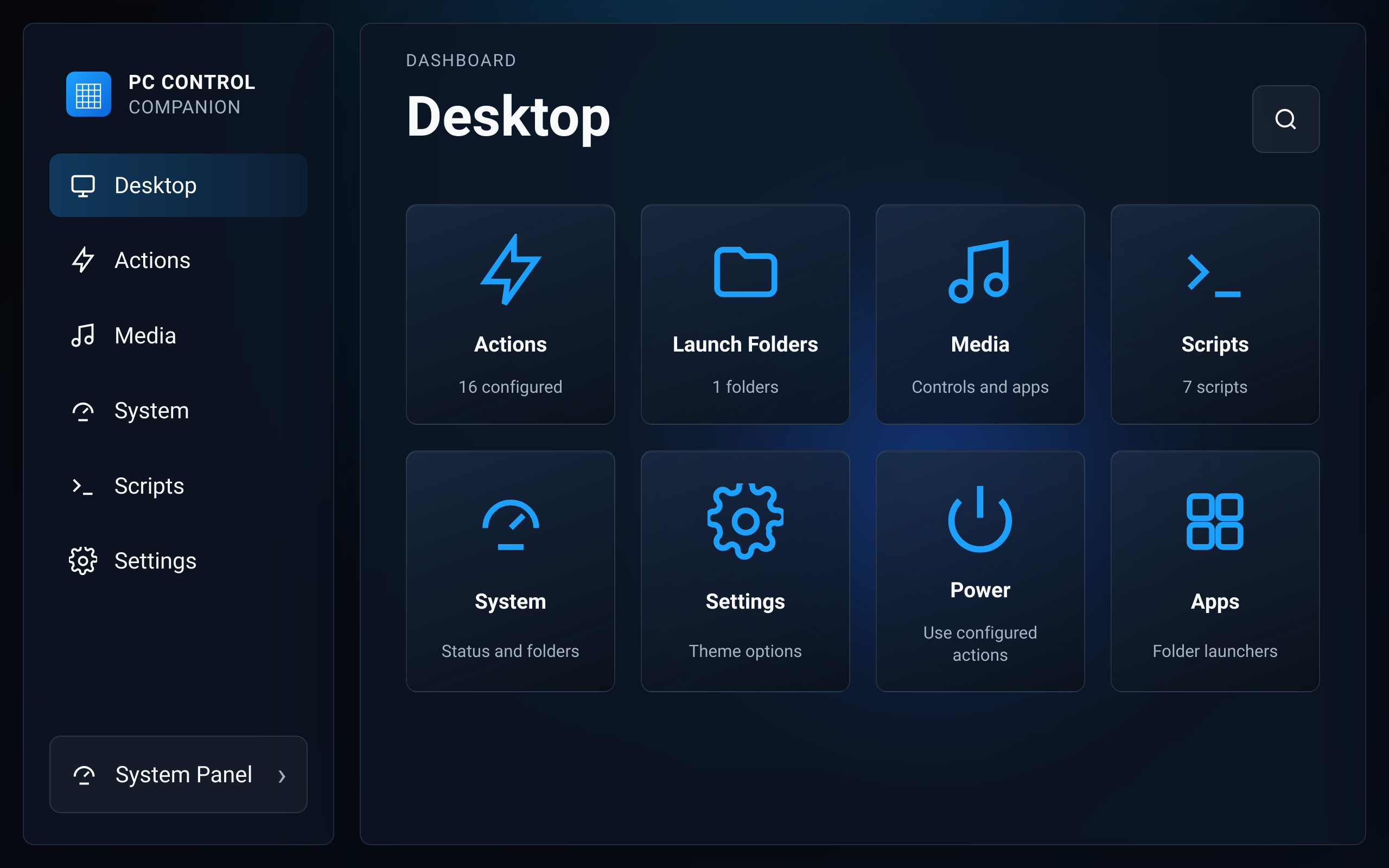Click the gauge icon on the System card
The width and height of the screenshot is (1389, 868).
tap(510, 524)
